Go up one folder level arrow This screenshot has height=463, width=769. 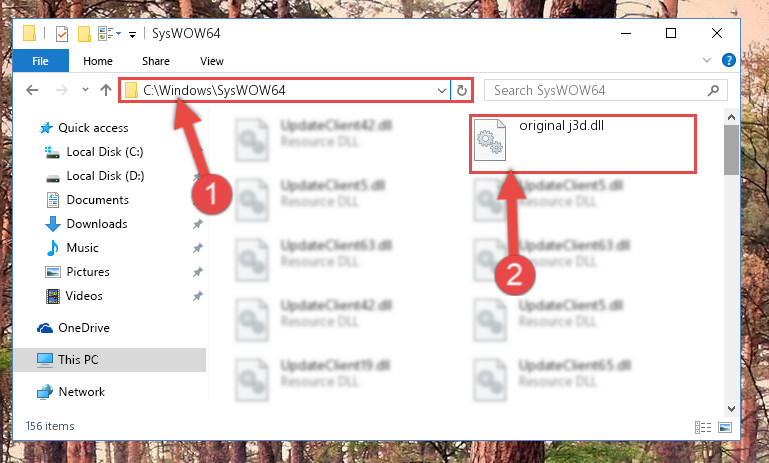[105, 90]
